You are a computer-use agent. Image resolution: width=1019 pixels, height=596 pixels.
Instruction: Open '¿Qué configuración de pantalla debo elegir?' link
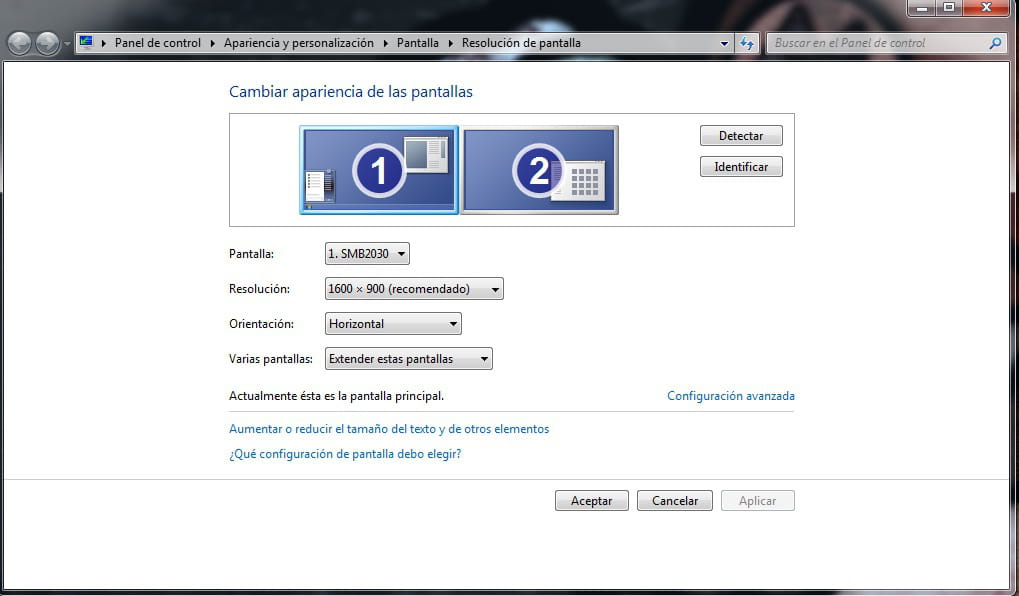[345, 454]
